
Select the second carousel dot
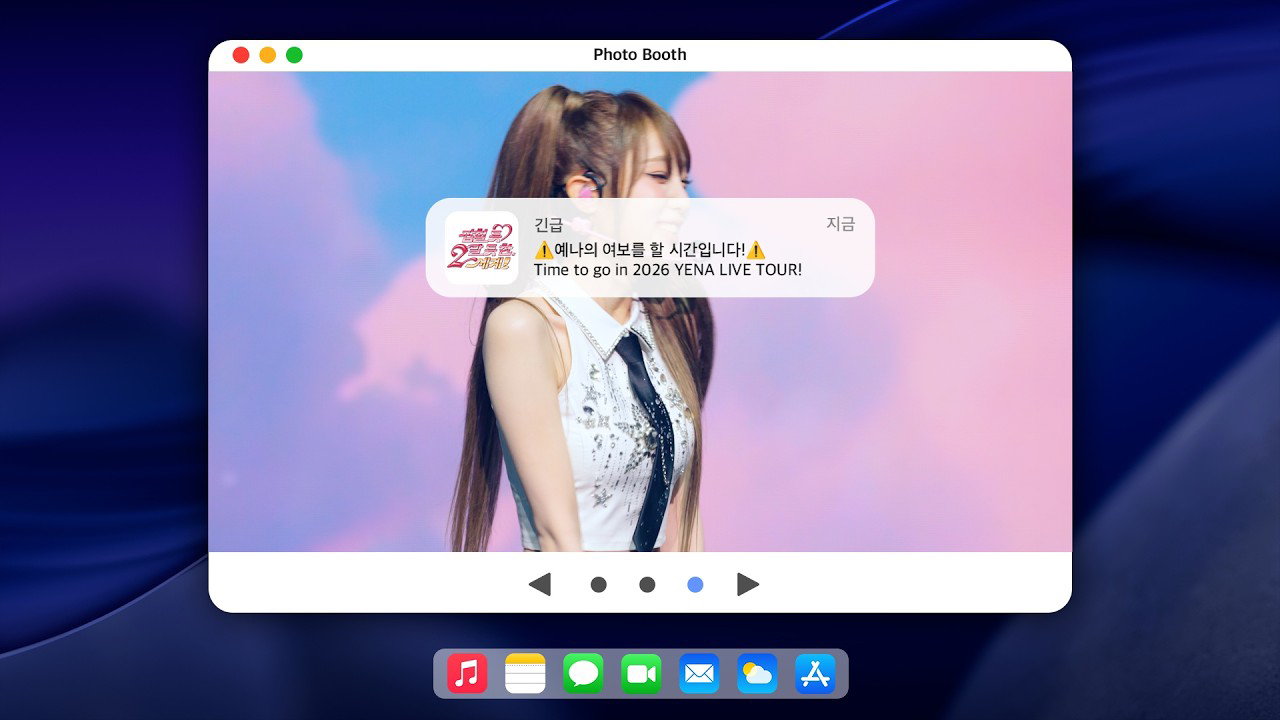(647, 584)
